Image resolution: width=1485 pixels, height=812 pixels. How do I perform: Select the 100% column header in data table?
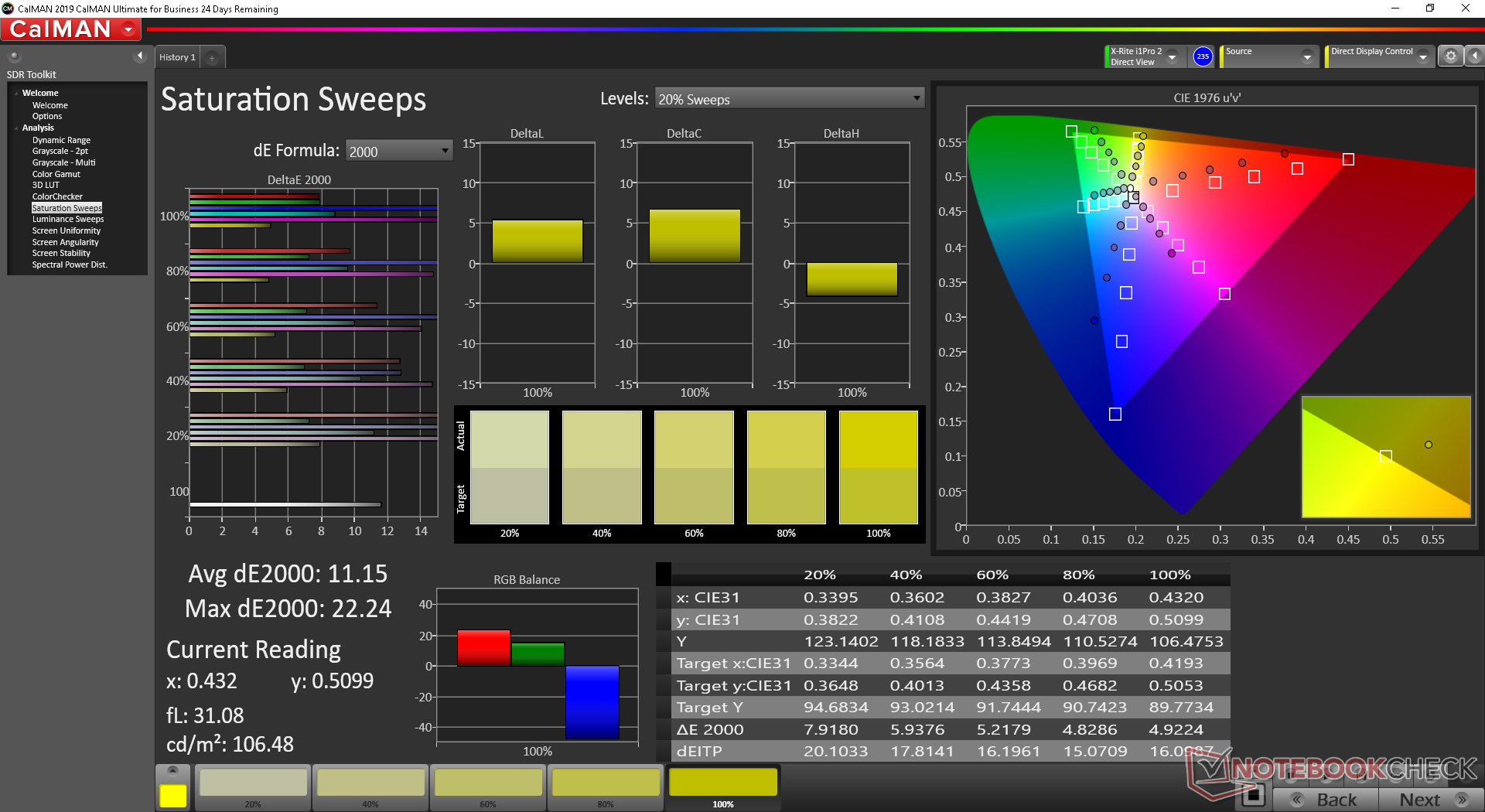click(x=1170, y=575)
